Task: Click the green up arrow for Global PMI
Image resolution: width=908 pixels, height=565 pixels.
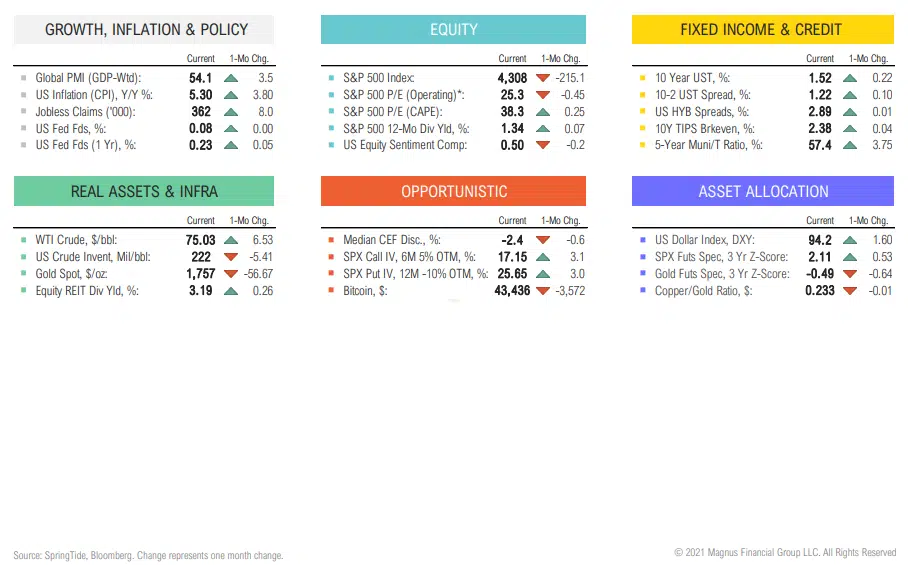Action: click(x=231, y=77)
